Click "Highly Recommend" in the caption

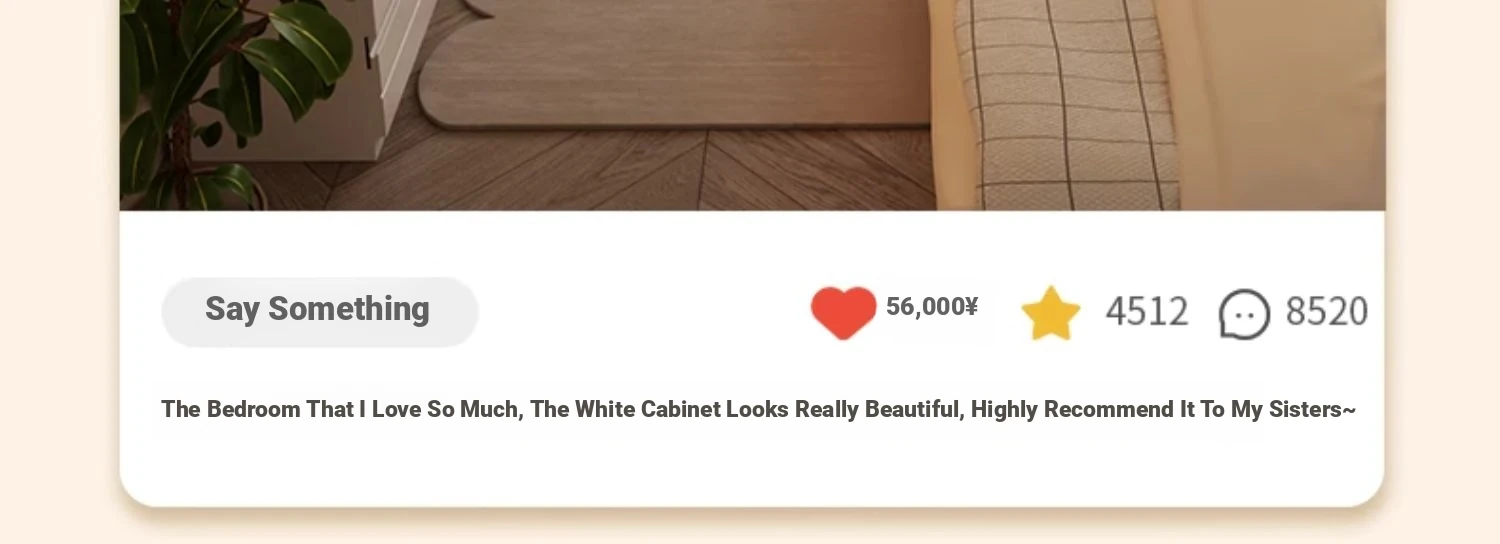1072,409
